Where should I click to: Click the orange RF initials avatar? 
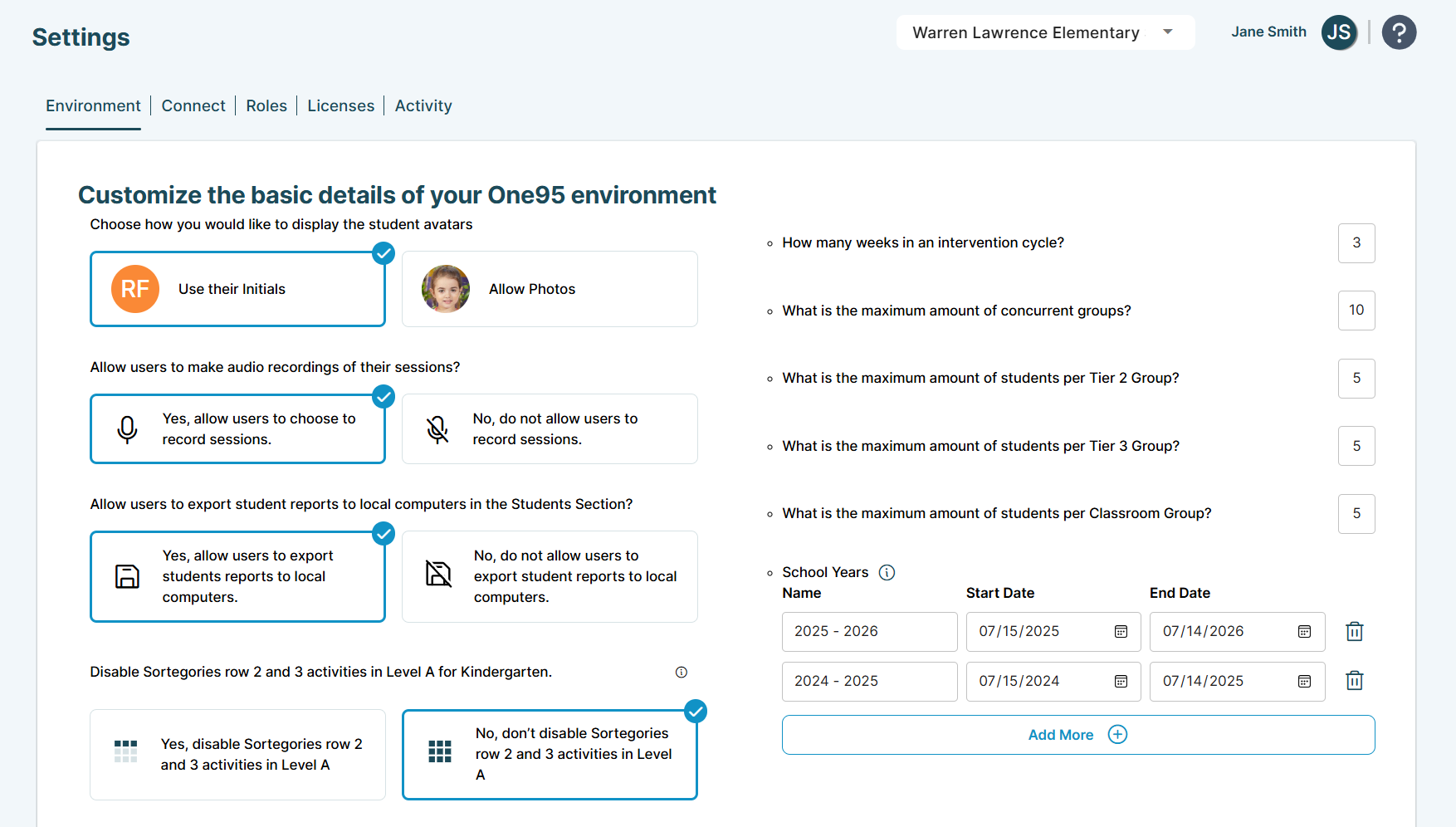(135, 289)
